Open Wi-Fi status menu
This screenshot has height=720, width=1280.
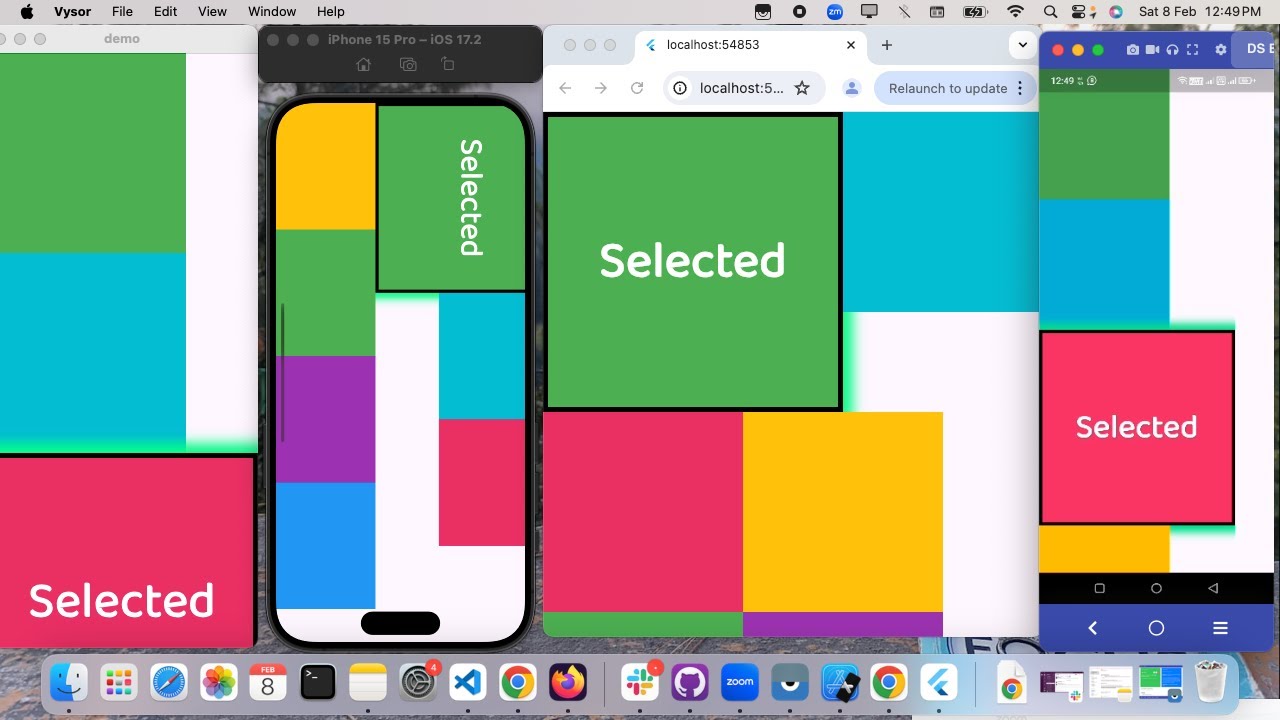1016,12
